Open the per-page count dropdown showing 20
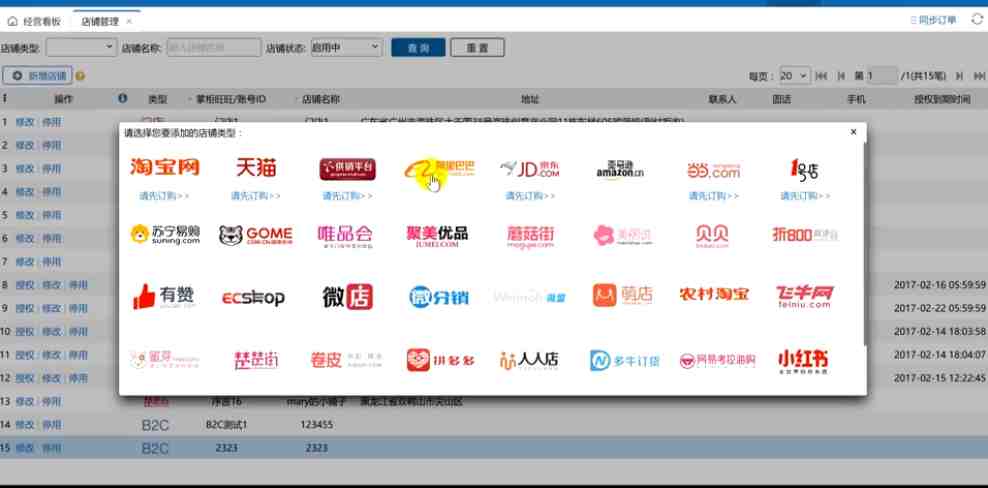Viewport: 988px width, 488px height. click(x=795, y=76)
